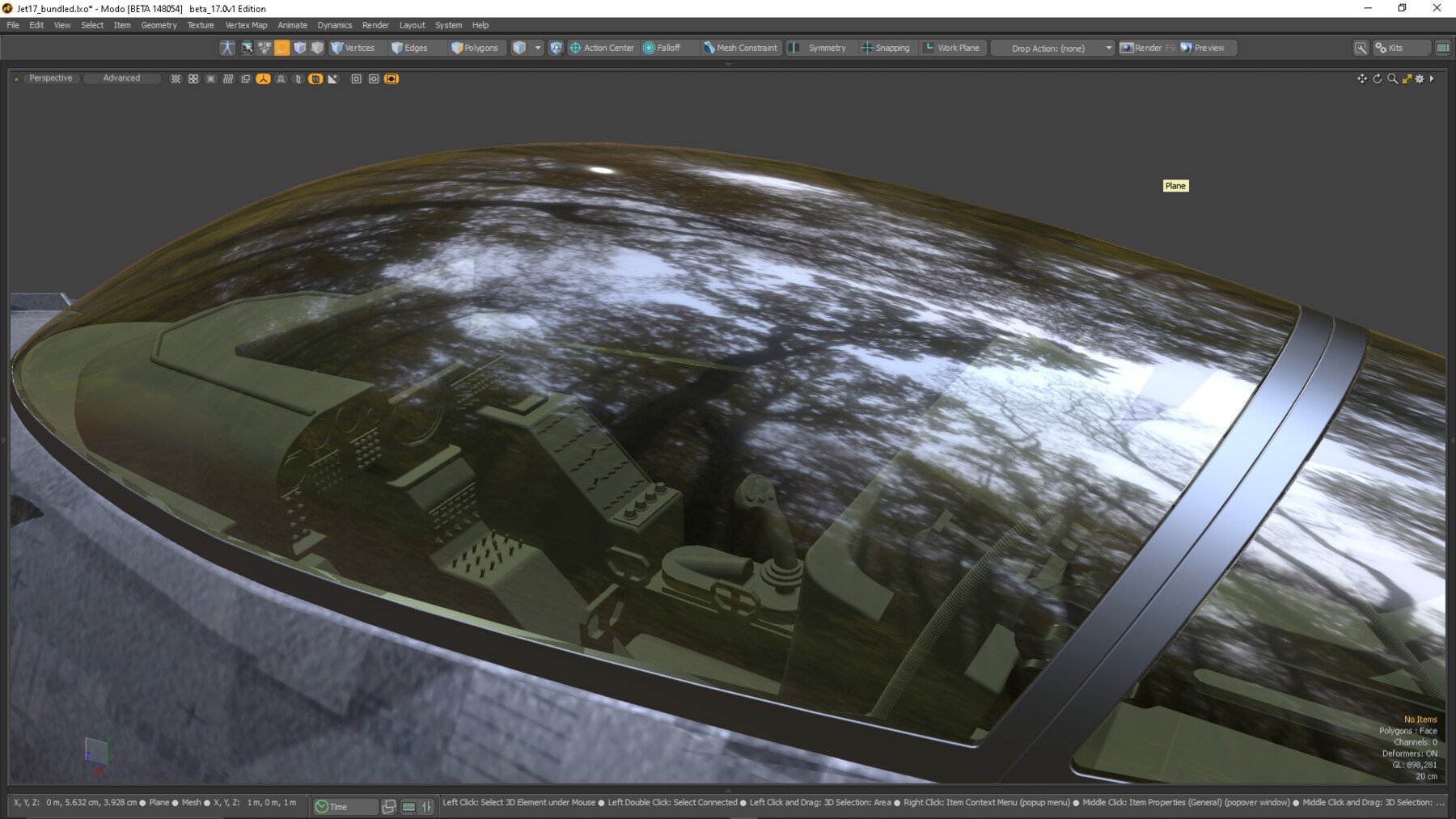This screenshot has width=1456, height=819.
Task: Click the green vertical bars status icon
Action: click(x=427, y=806)
